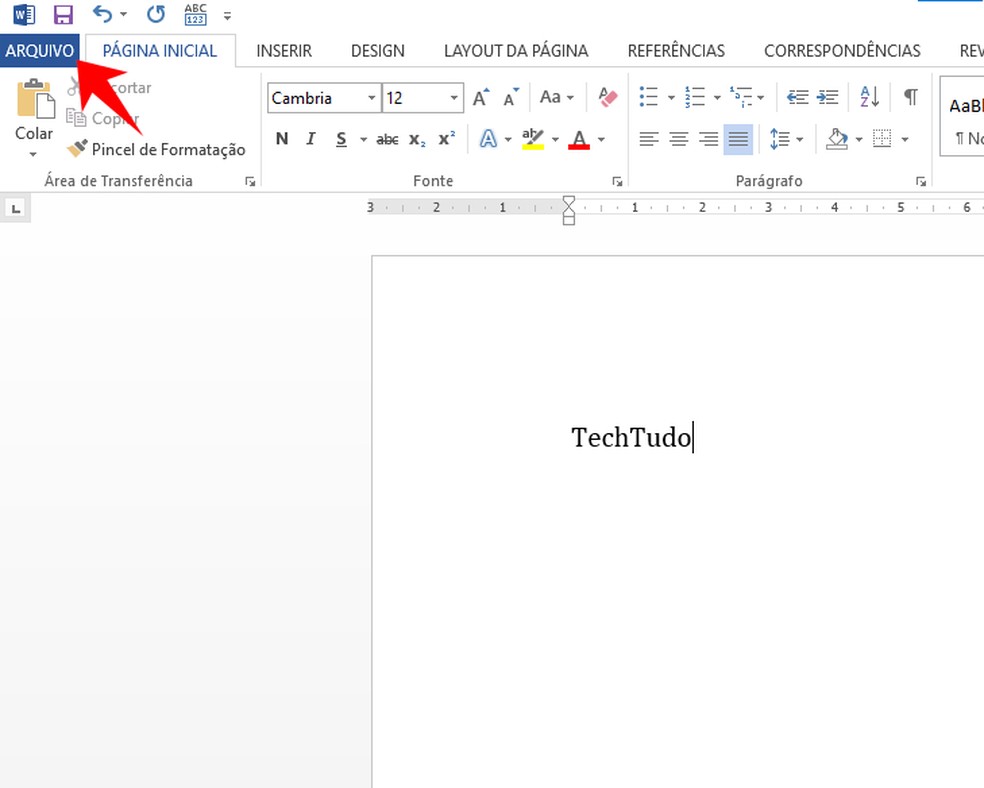The height and width of the screenshot is (788, 984).
Task: Expand the line spacing dropdown
Action: coord(799,140)
